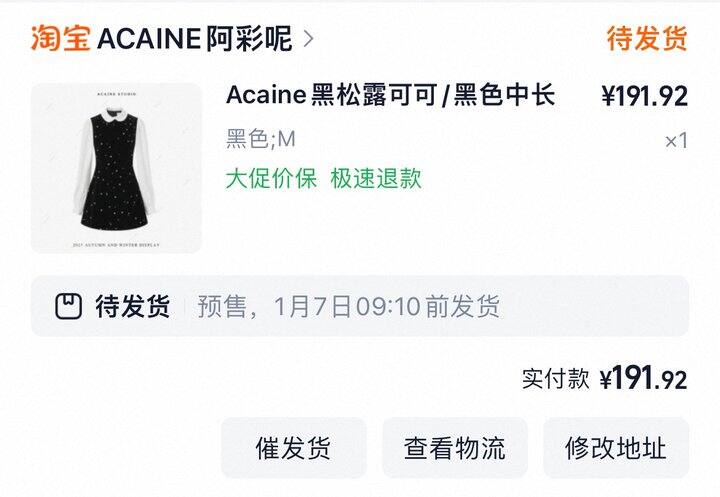The height and width of the screenshot is (497, 720).
Task: Tap the 黑色;M variant text
Action: click(x=260, y=139)
